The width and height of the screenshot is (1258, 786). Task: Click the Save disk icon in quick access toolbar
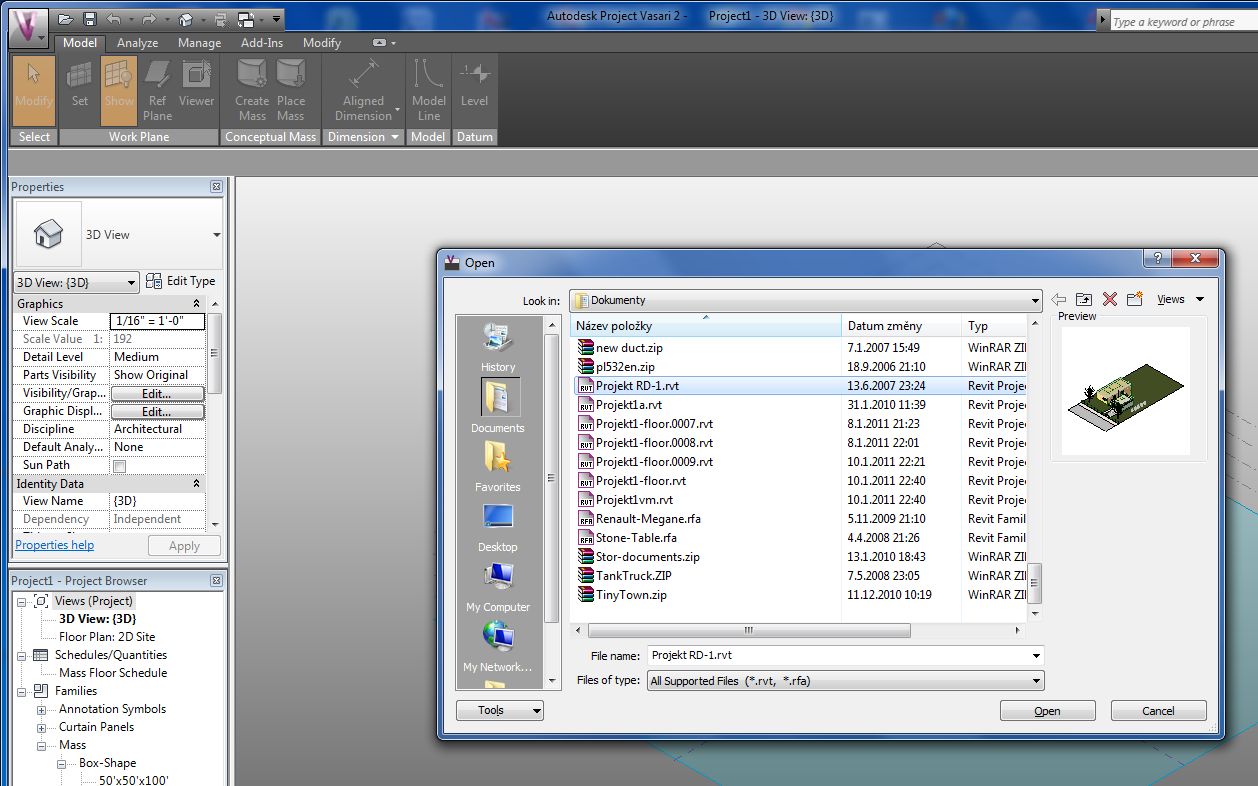coord(89,19)
